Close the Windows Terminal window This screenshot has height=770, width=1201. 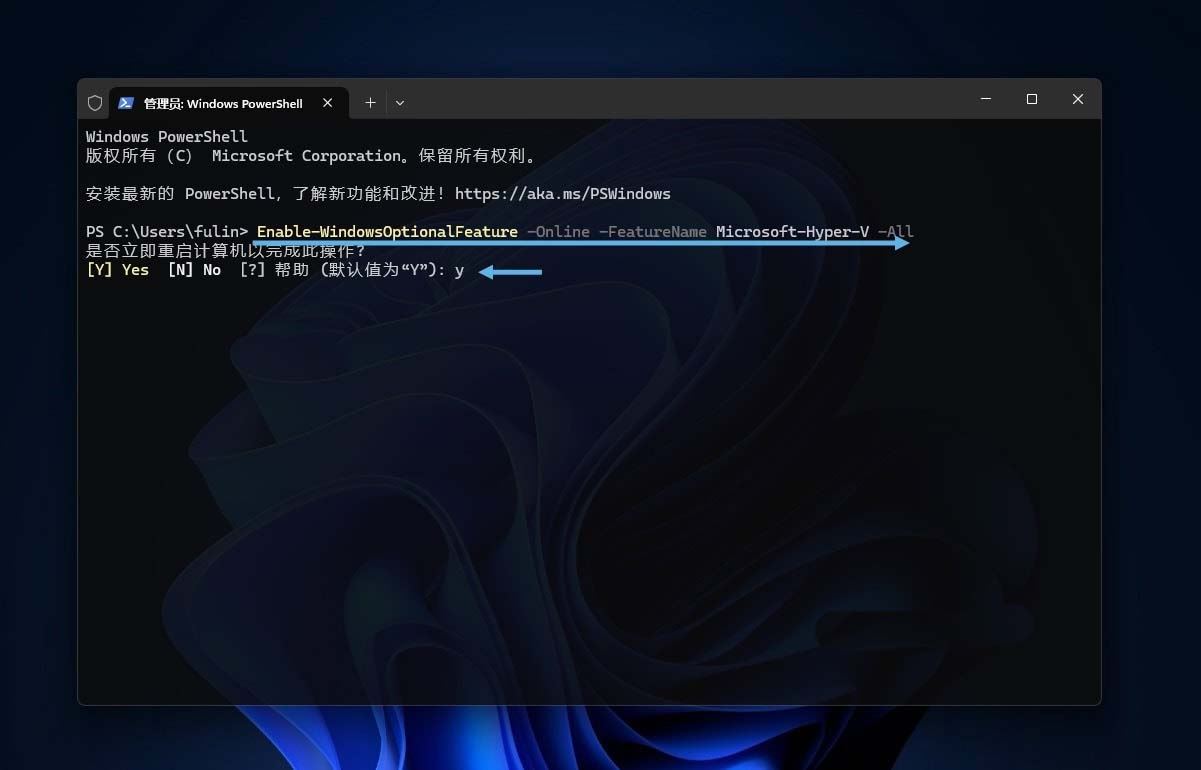coord(1077,99)
